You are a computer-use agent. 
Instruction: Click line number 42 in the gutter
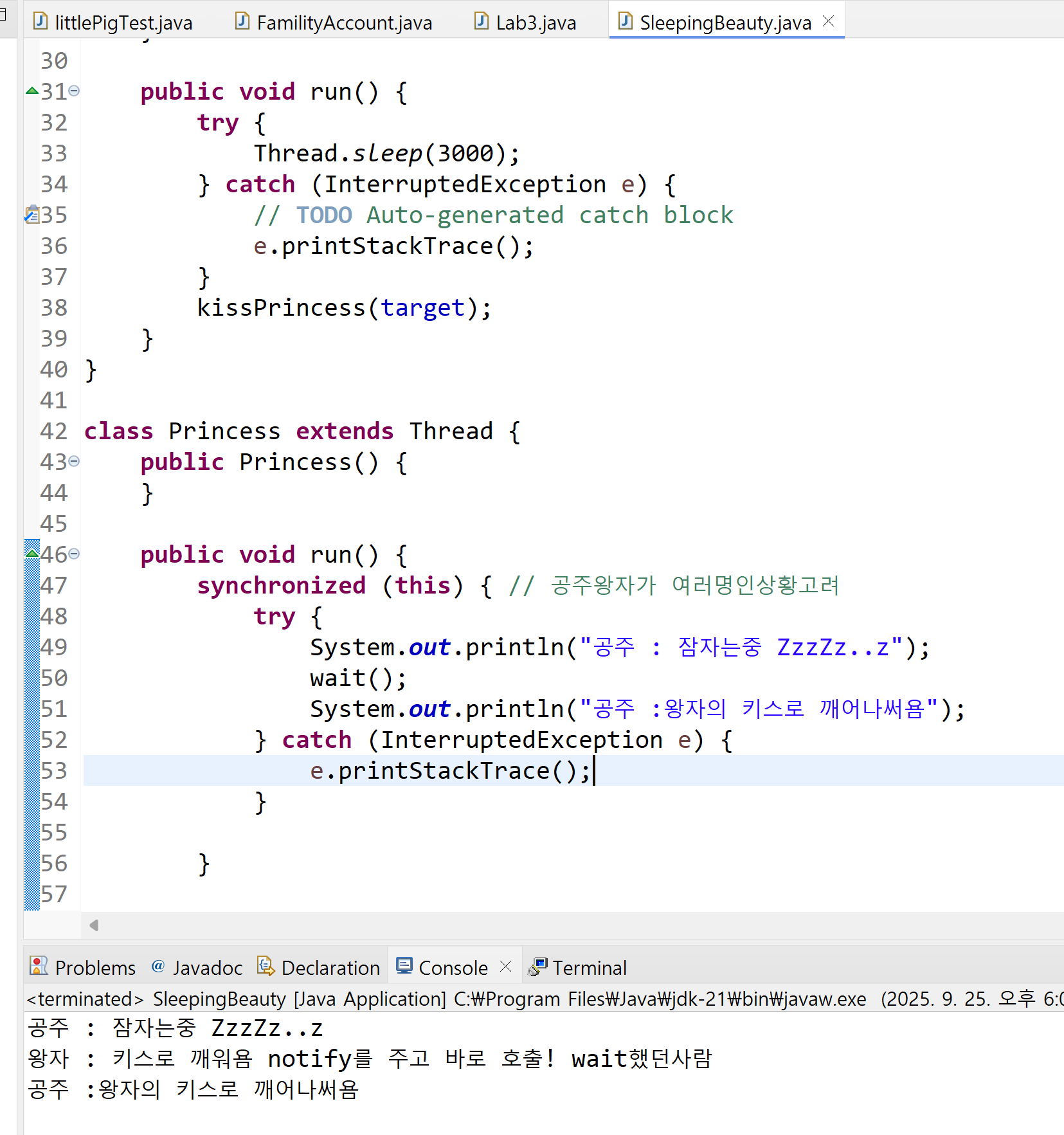(x=53, y=431)
